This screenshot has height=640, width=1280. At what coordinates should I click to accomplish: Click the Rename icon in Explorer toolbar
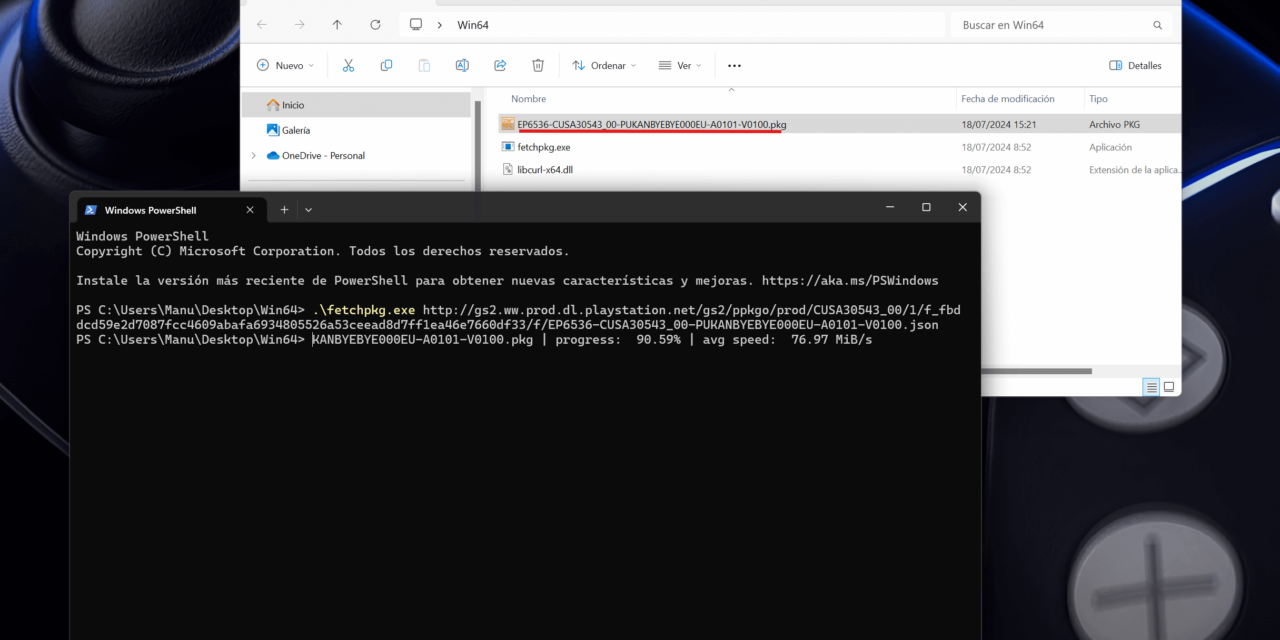[x=462, y=65]
